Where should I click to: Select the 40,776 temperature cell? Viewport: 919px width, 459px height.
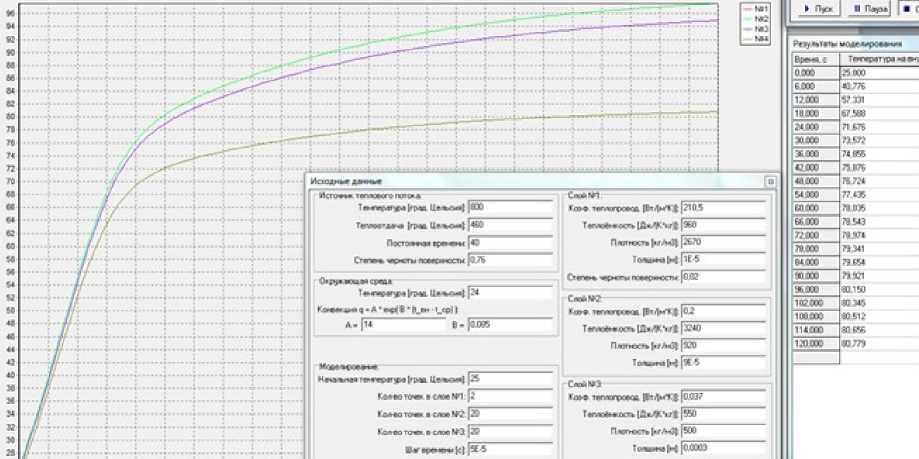[879, 86]
